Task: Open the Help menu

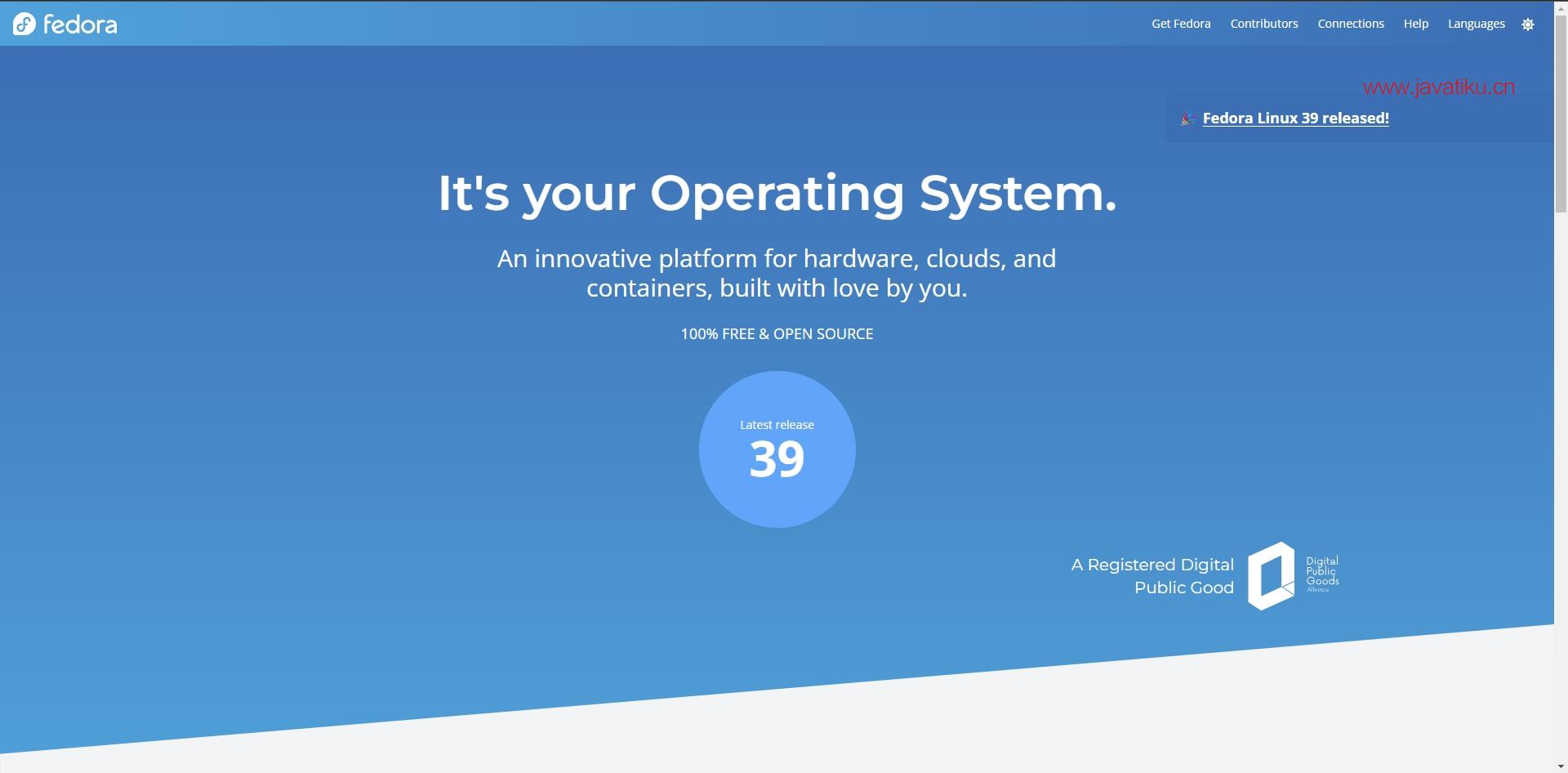Action: (x=1416, y=24)
